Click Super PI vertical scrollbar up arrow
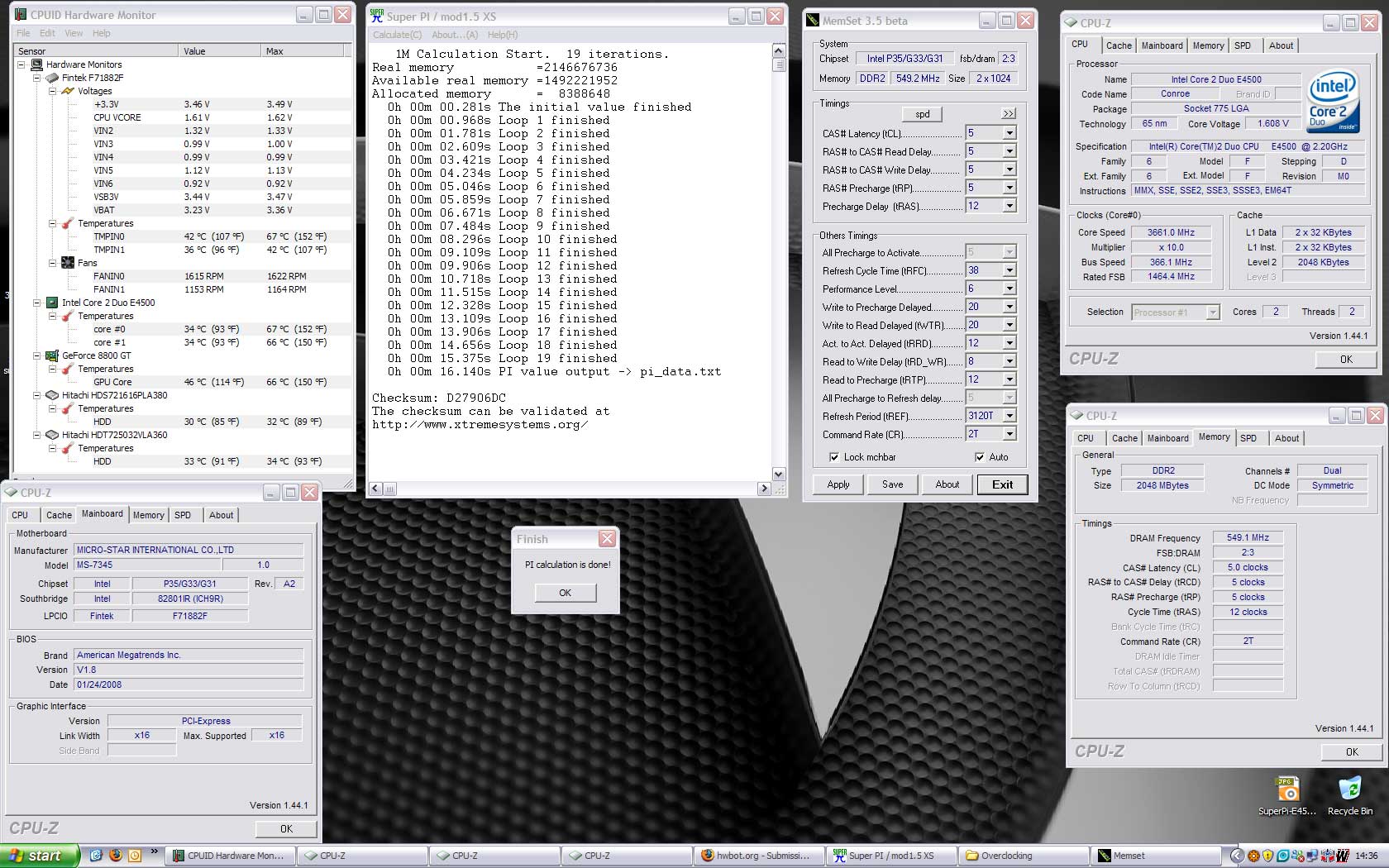 pos(778,50)
